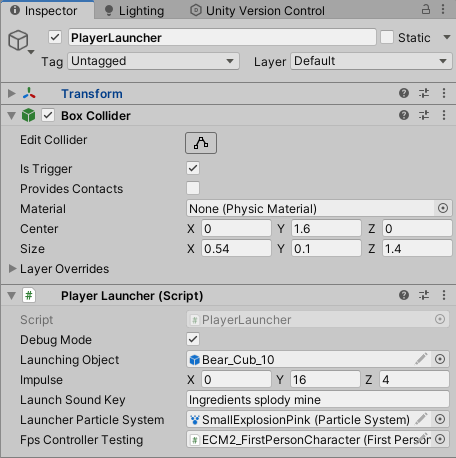Toggle the Inspector lock icon
The image size is (456, 458).
point(426,9)
